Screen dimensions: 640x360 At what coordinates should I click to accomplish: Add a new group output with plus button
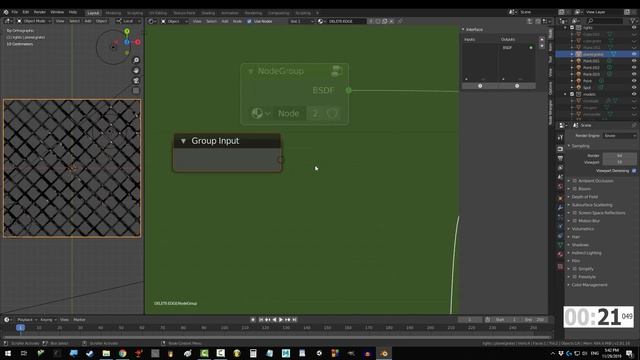[517, 86]
